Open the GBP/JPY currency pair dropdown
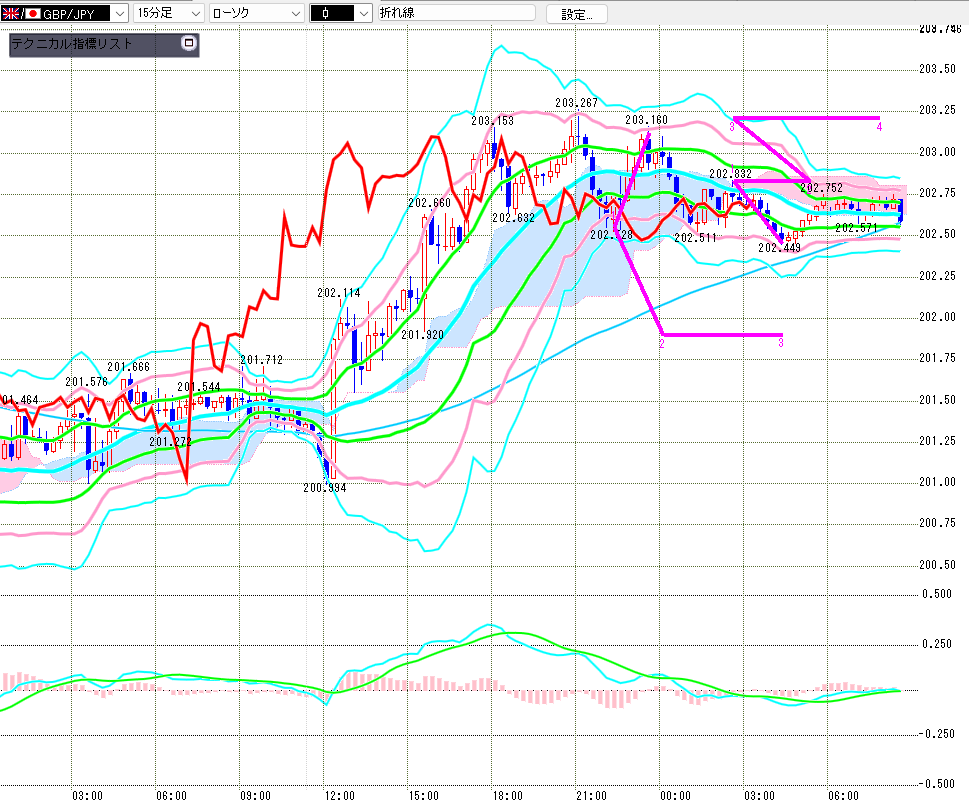The width and height of the screenshot is (969, 805). 119,14
